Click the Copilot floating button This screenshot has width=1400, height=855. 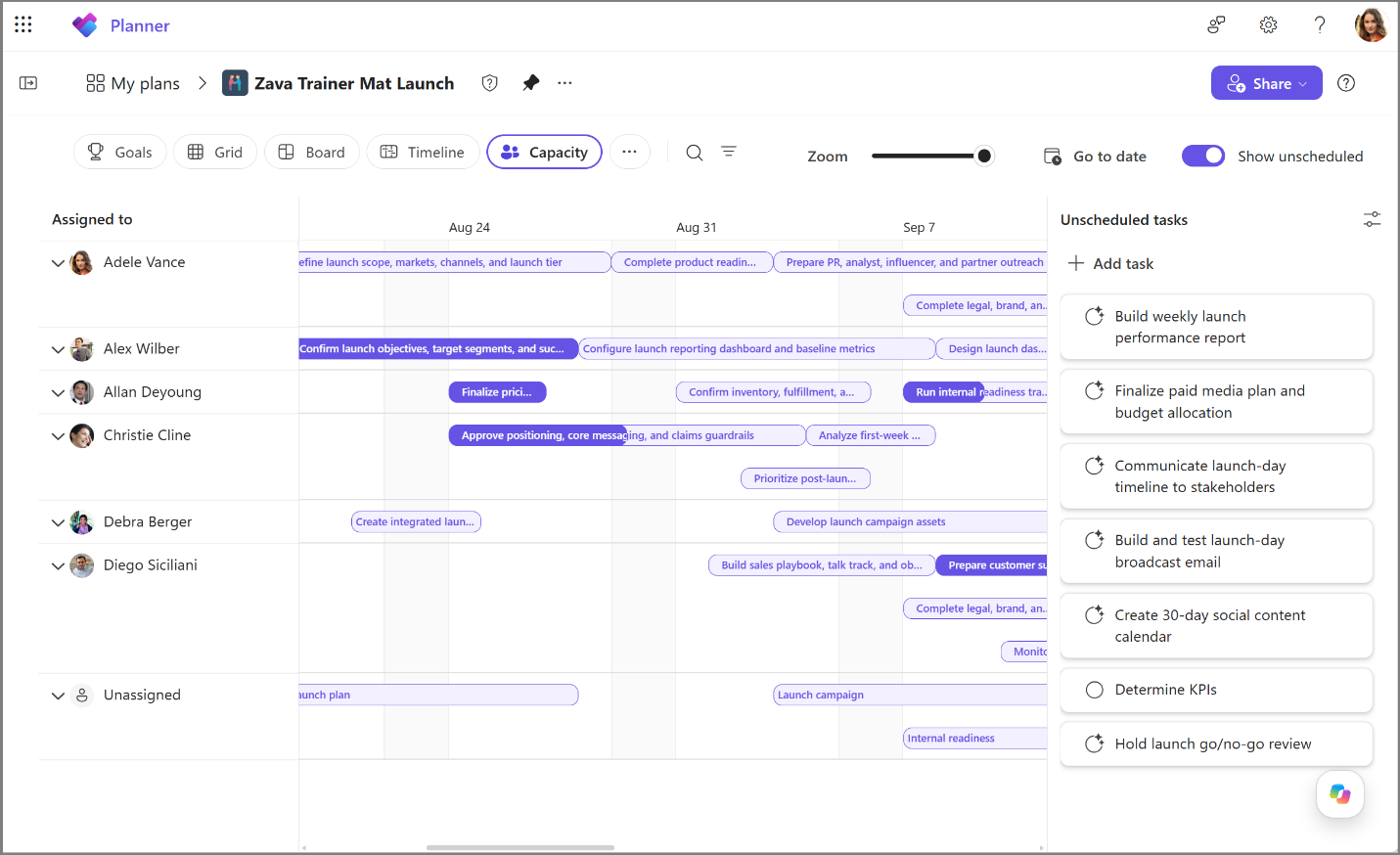(1340, 794)
